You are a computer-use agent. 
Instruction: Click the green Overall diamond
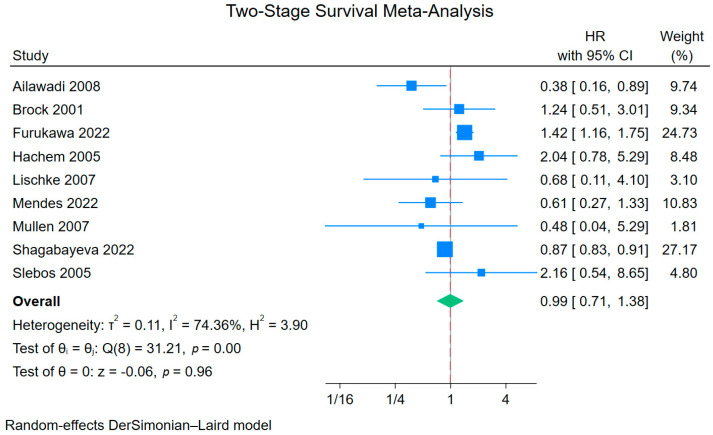[x=450, y=301]
